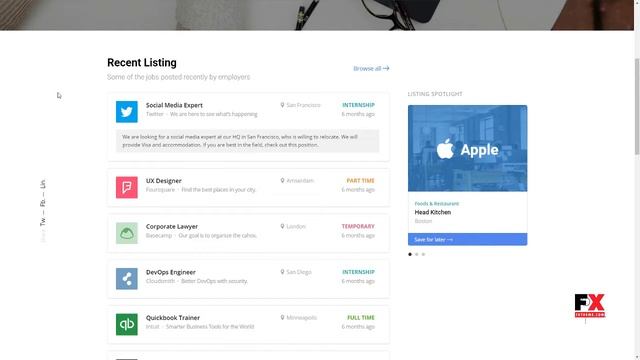Click the TEMPORARY tag
This screenshot has width=640, height=360.
point(358,226)
